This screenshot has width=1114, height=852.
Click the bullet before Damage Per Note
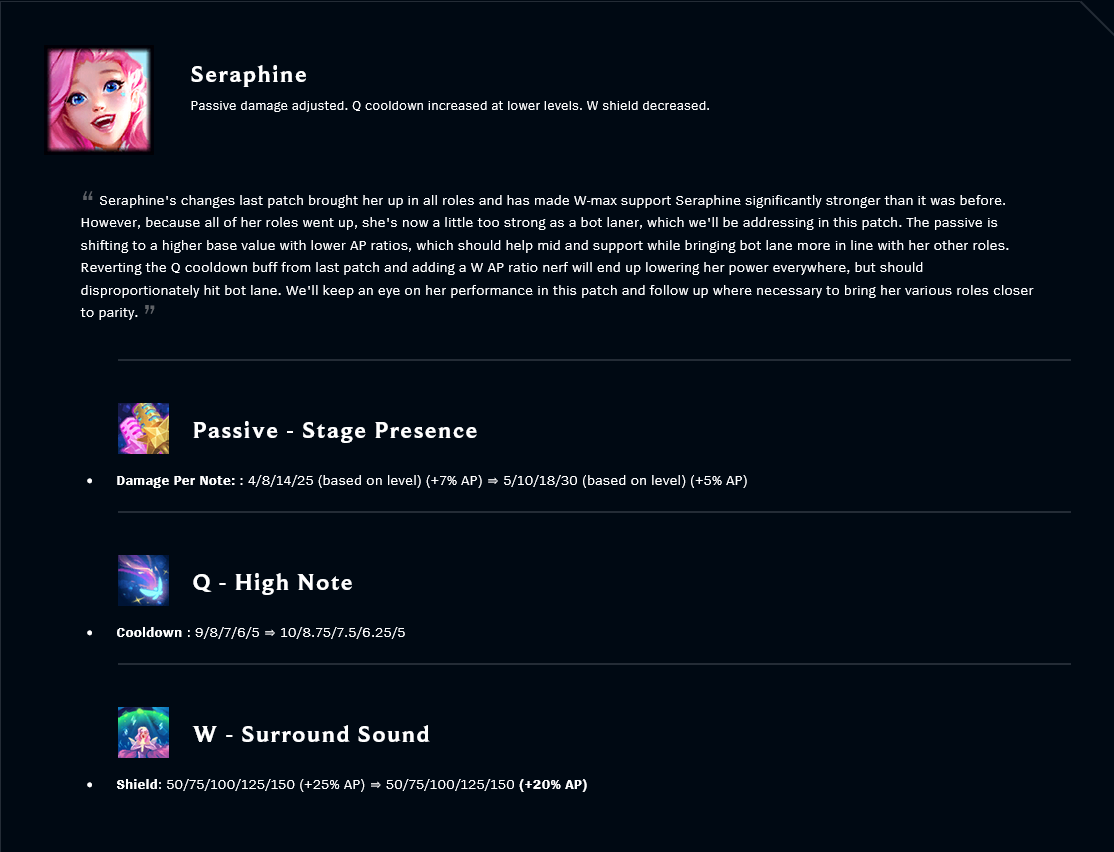[x=90, y=481]
